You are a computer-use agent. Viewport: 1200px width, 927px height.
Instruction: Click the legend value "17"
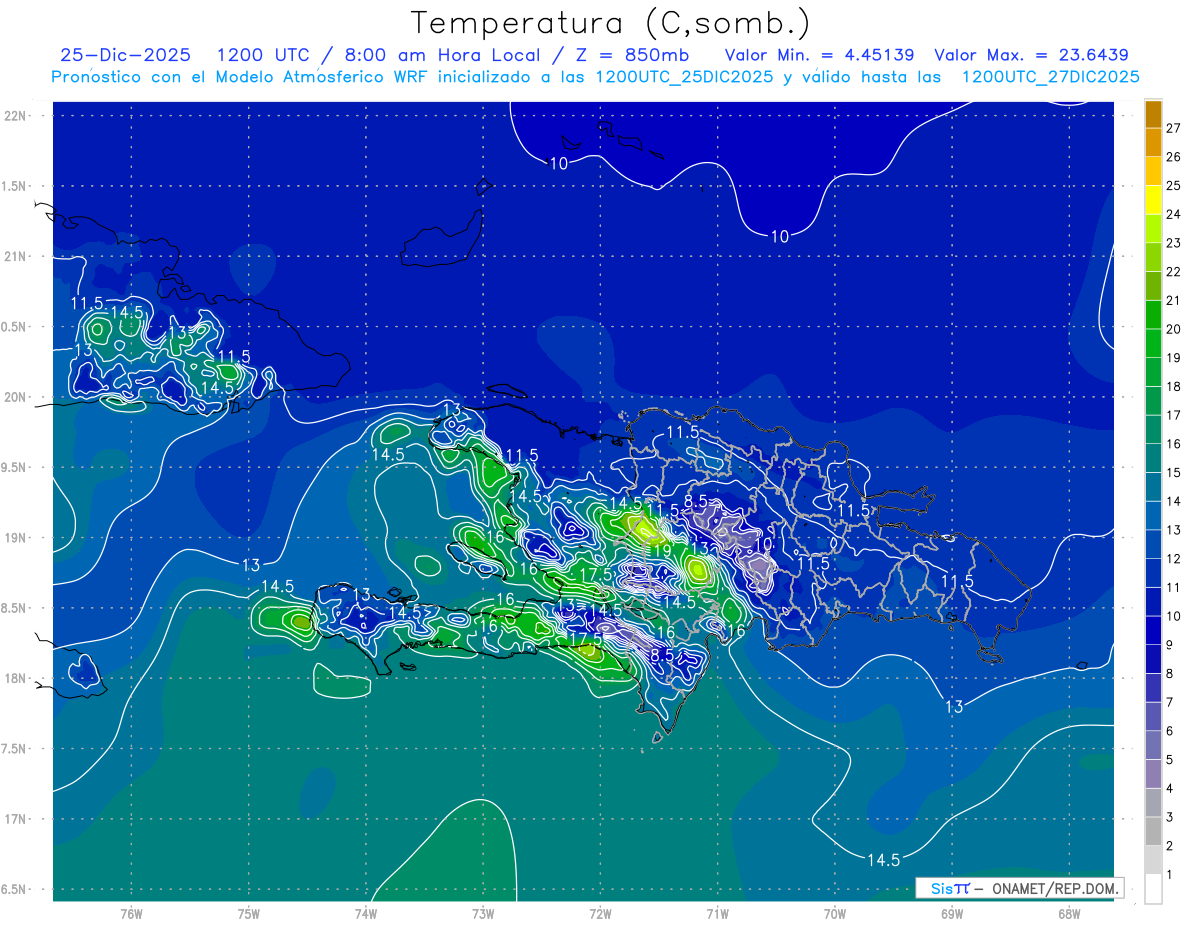1173,415
